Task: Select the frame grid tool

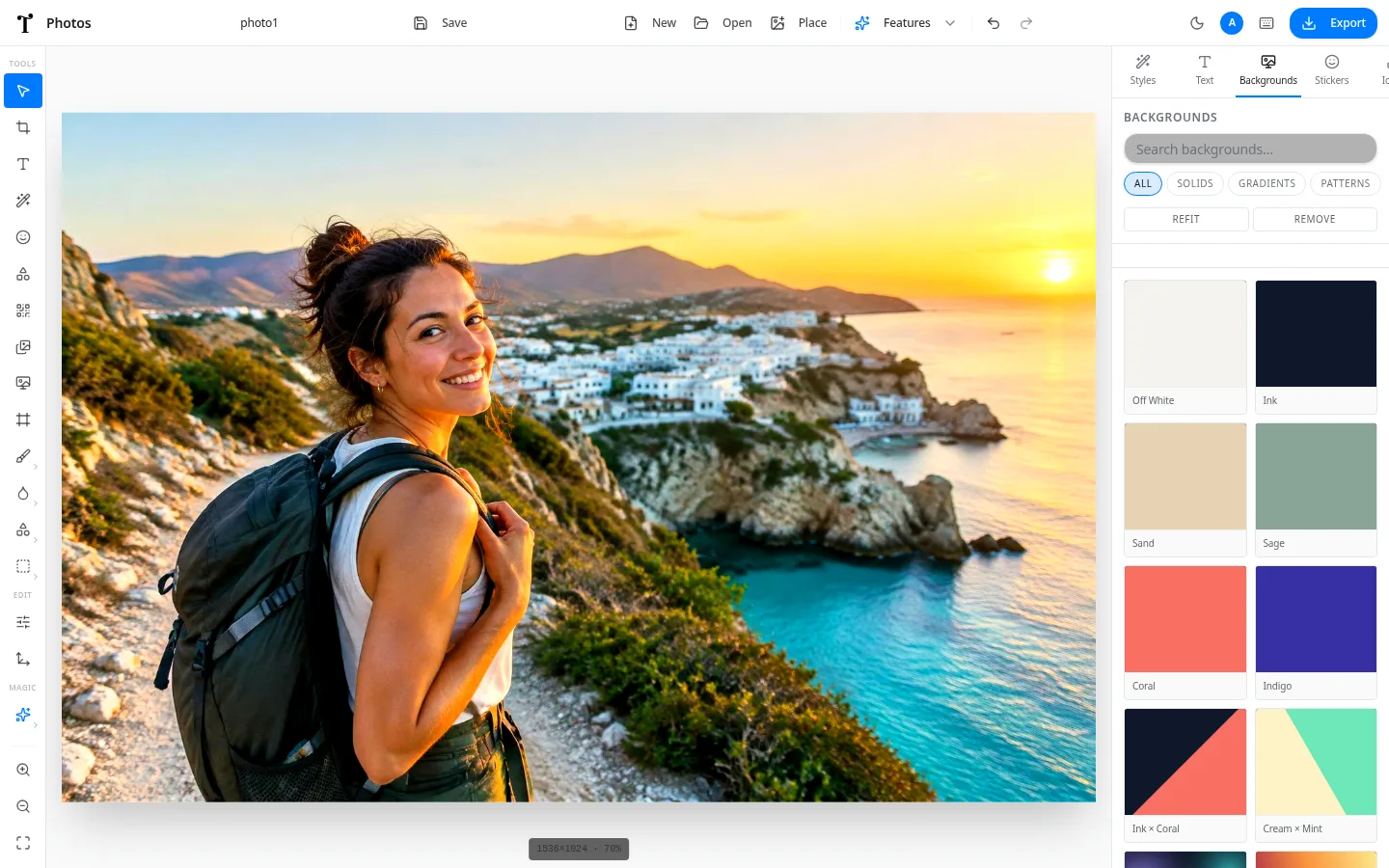Action: tap(23, 420)
